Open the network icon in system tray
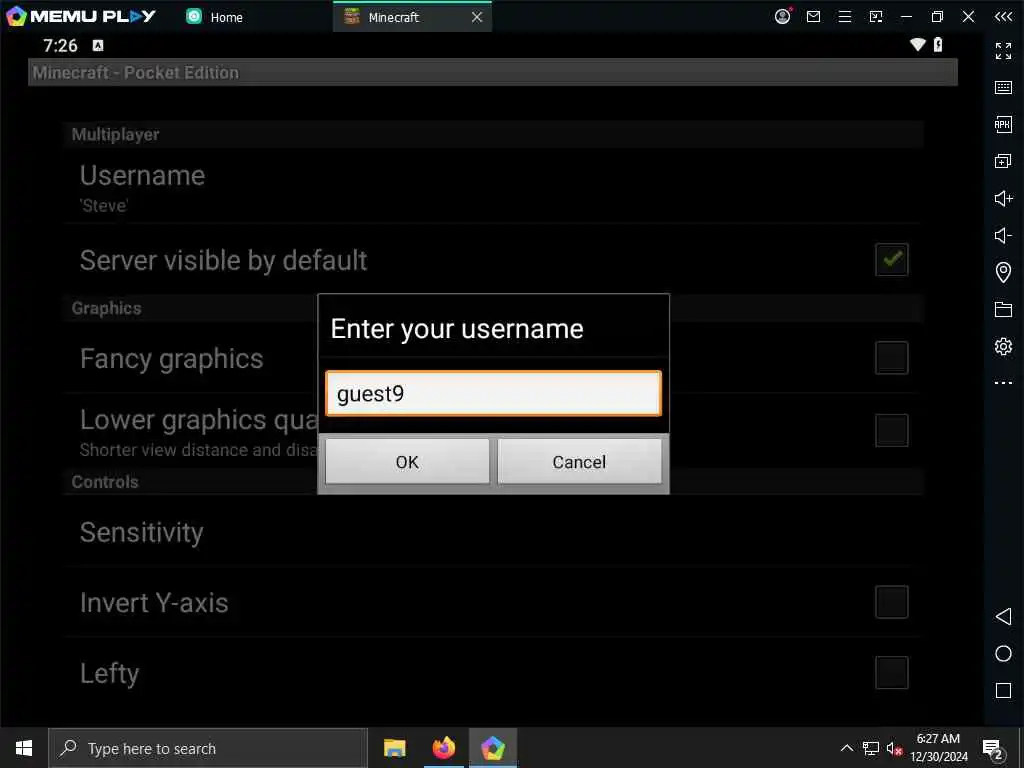 [871, 748]
